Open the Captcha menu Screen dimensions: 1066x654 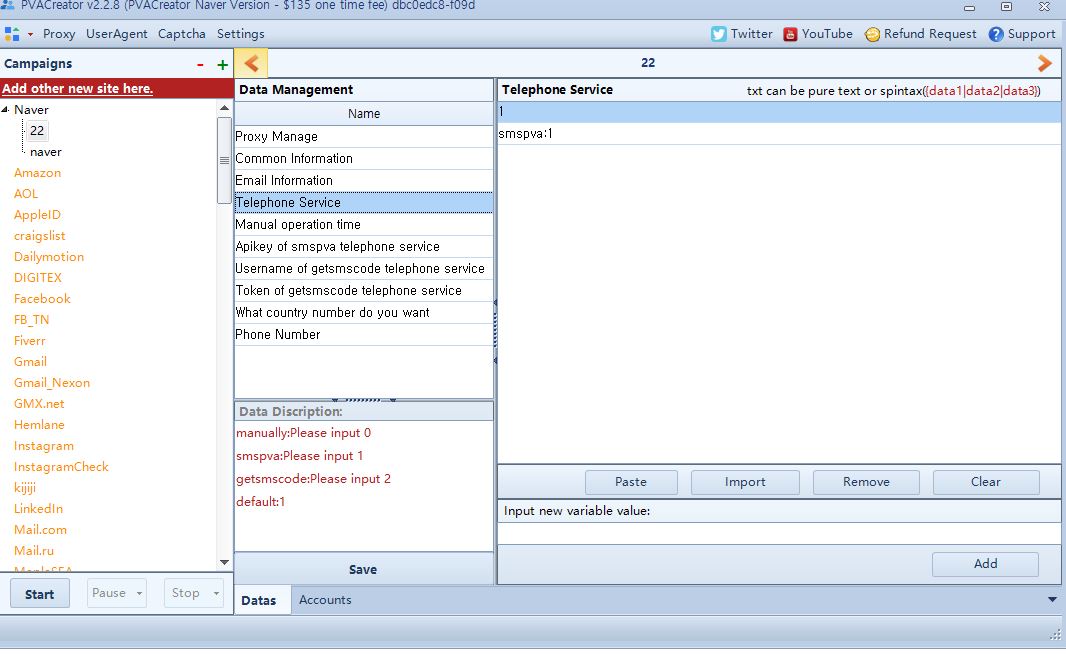(x=181, y=34)
